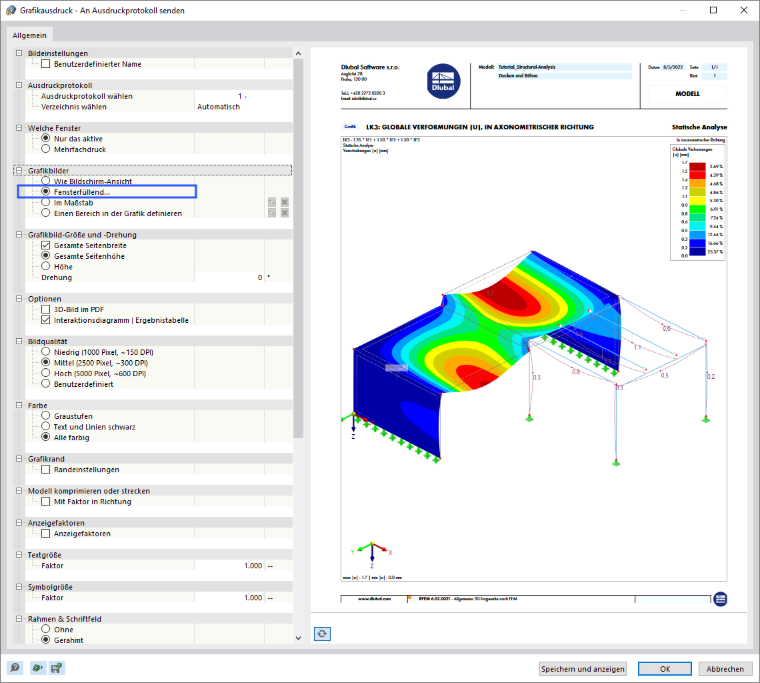Enable the 3D-Bild im PDF checkbox
This screenshot has width=760, height=683.
46,309
